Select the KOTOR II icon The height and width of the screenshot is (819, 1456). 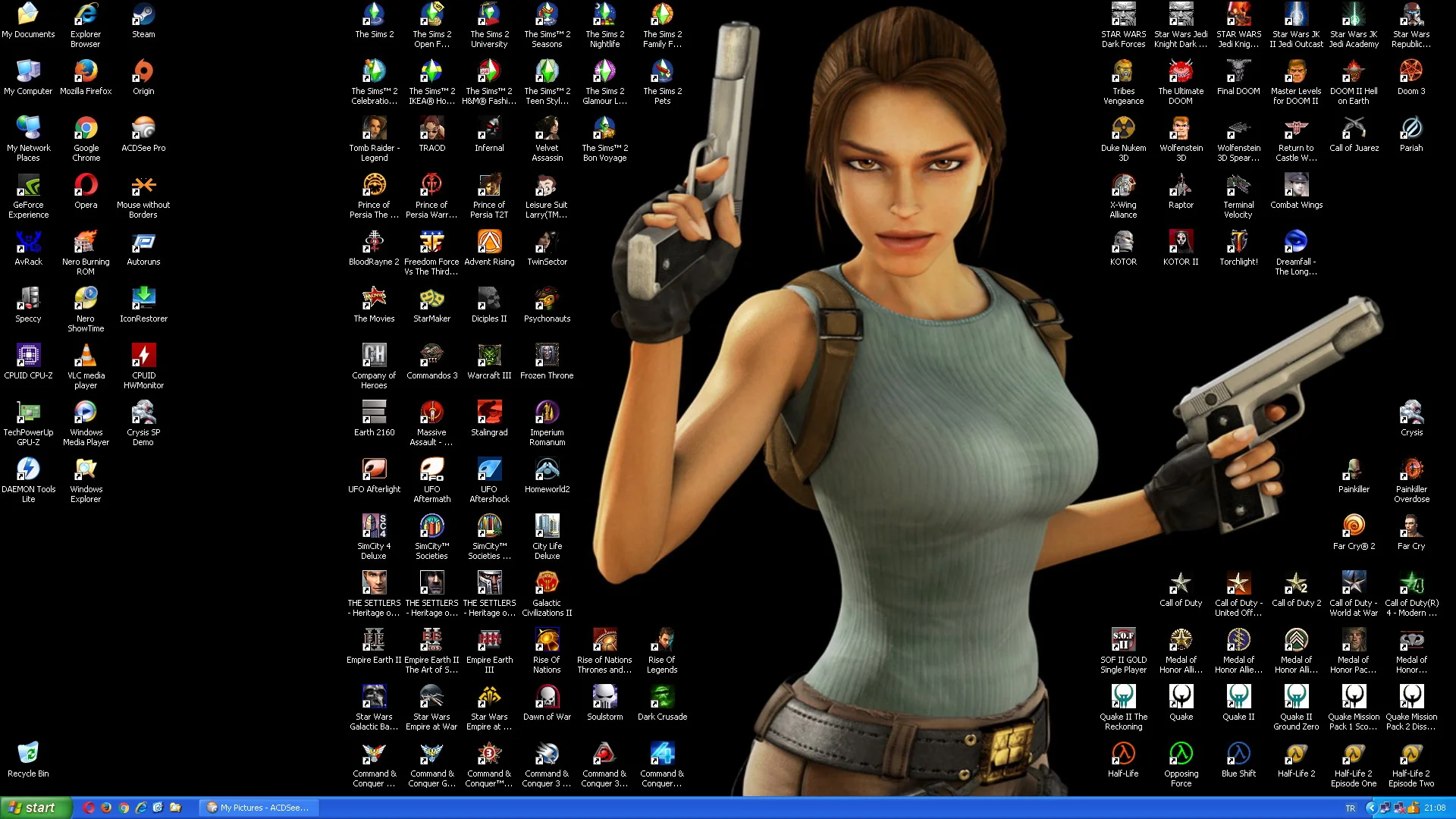coord(1181,248)
